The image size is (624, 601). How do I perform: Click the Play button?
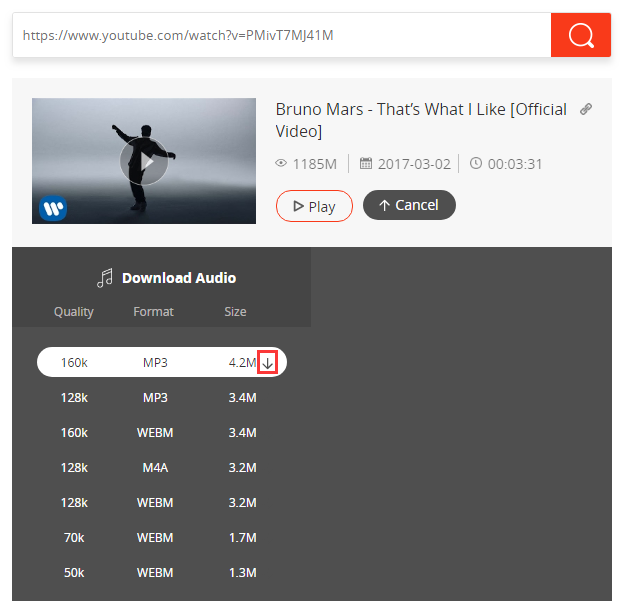pyautogui.click(x=314, y=206)
